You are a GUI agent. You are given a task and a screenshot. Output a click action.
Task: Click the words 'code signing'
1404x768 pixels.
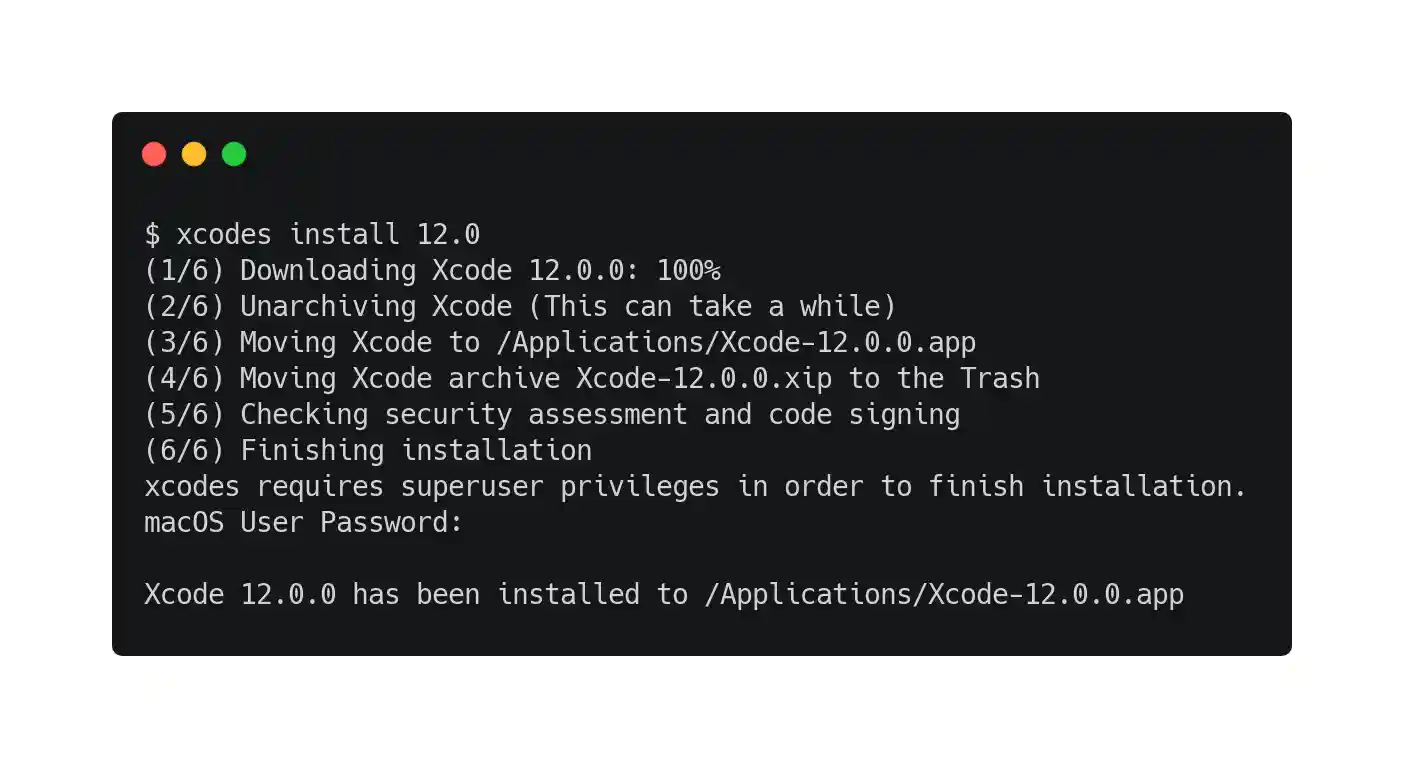864,415
